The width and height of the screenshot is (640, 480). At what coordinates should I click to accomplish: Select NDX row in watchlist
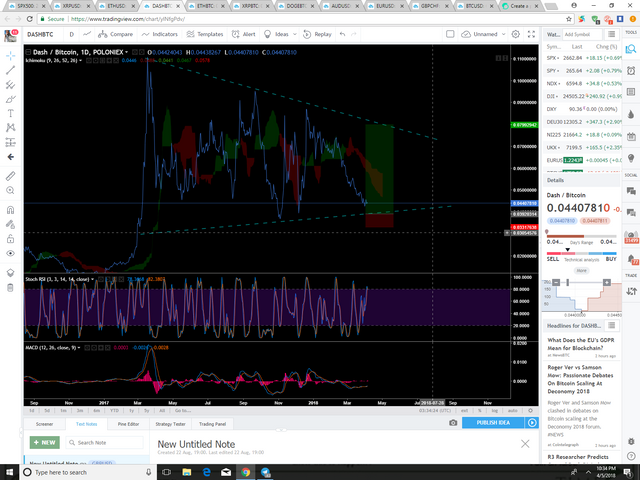tap(582, 83)
